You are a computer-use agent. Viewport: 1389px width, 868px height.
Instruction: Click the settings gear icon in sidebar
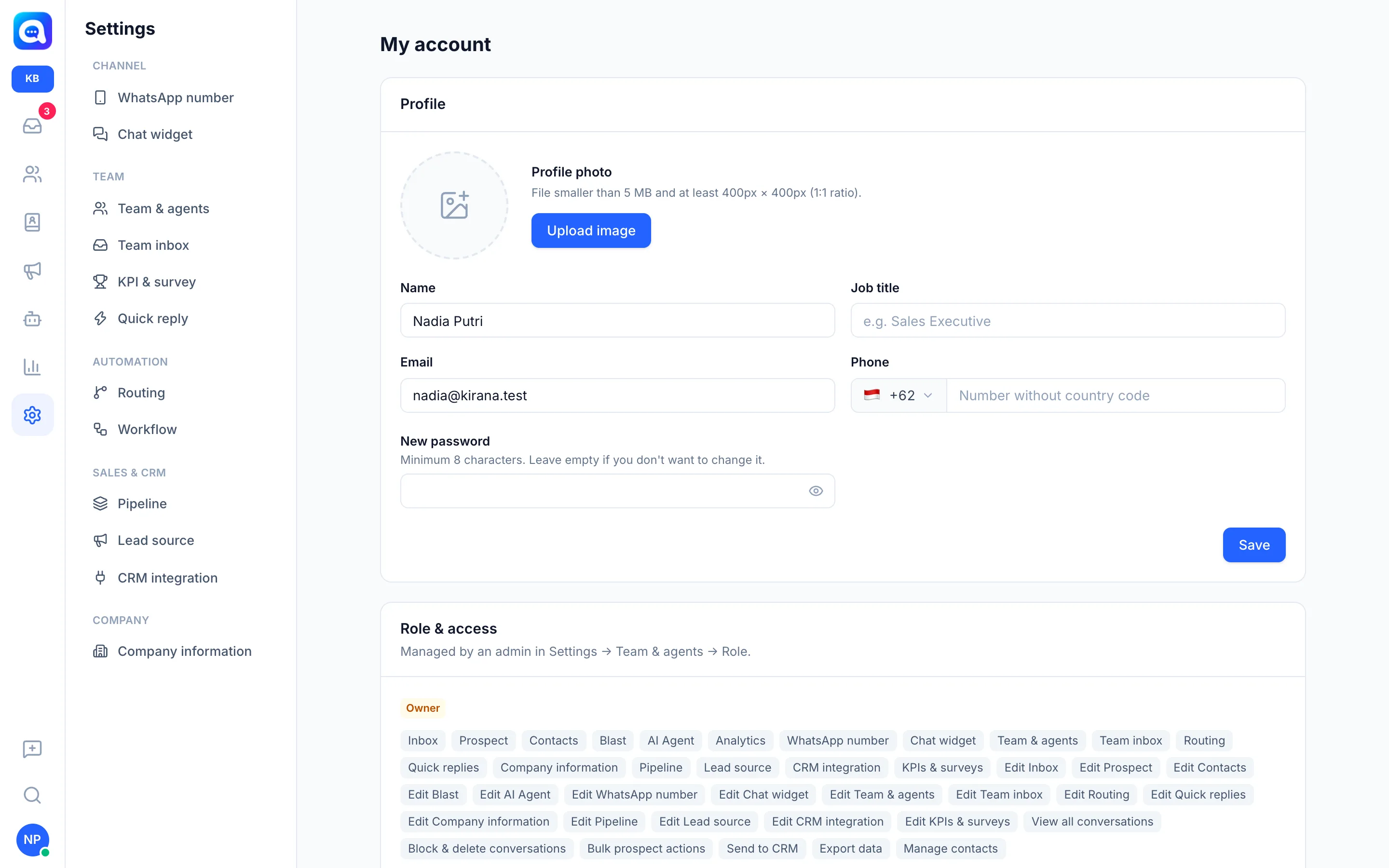tap(32, 415)
